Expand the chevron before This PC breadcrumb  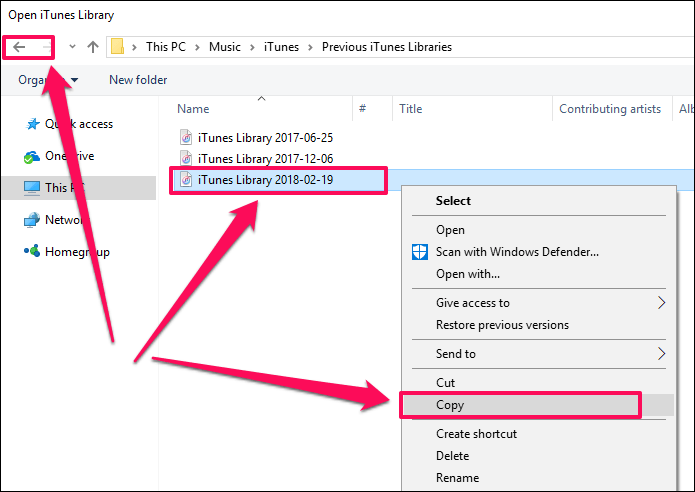pos(134,47)
